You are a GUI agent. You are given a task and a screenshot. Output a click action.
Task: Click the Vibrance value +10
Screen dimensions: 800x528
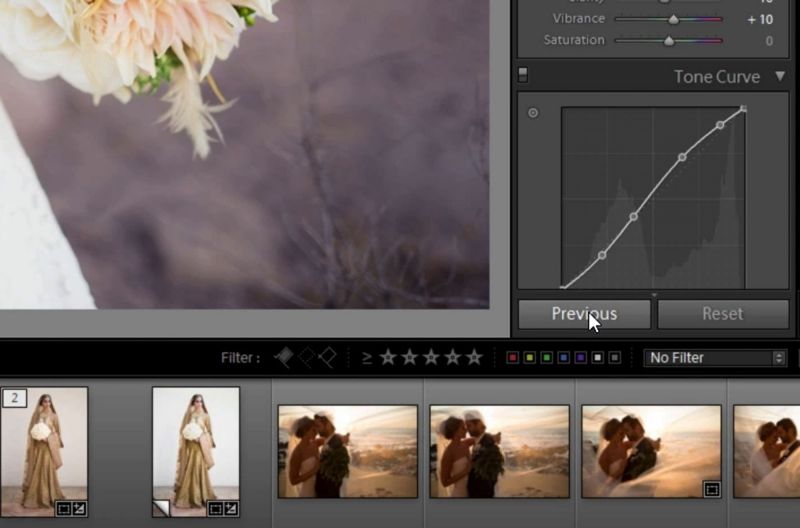(x=760, y=19)
